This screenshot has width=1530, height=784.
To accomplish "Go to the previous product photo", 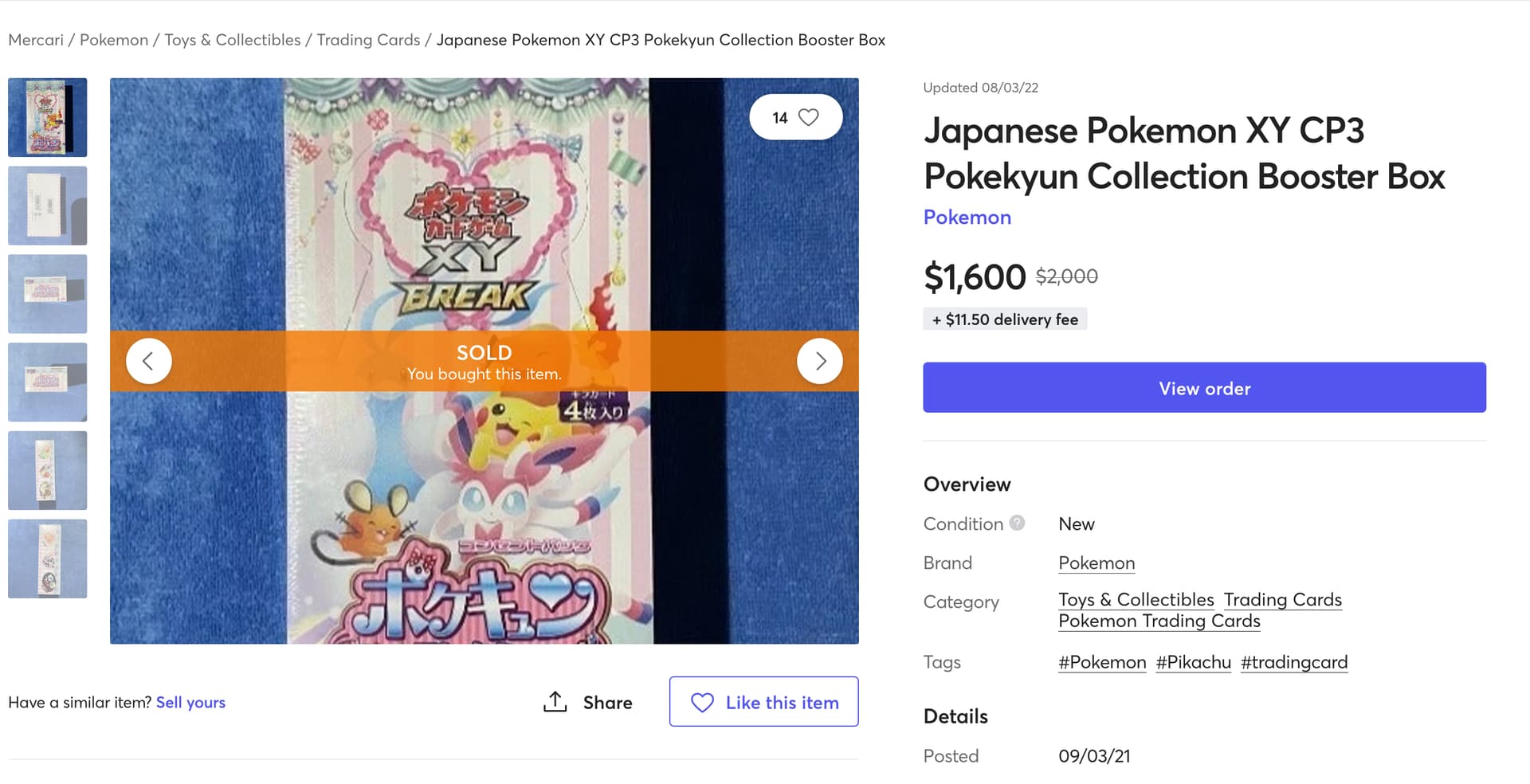I will [x=148, y=361].
